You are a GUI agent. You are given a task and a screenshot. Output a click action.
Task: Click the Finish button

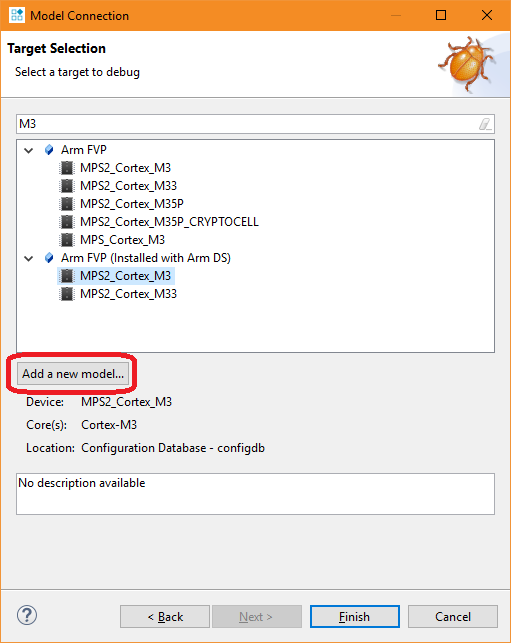point(355,616)
